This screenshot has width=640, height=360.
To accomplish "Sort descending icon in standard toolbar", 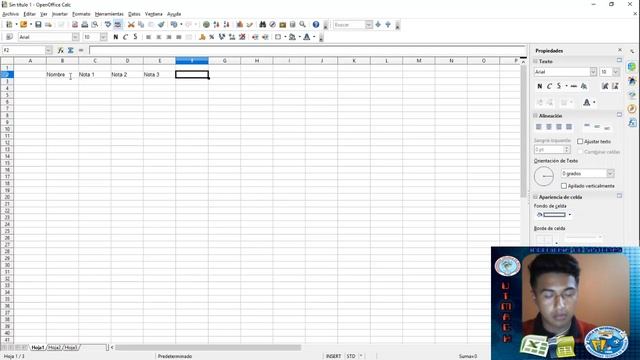I will [x=226, y=24].
